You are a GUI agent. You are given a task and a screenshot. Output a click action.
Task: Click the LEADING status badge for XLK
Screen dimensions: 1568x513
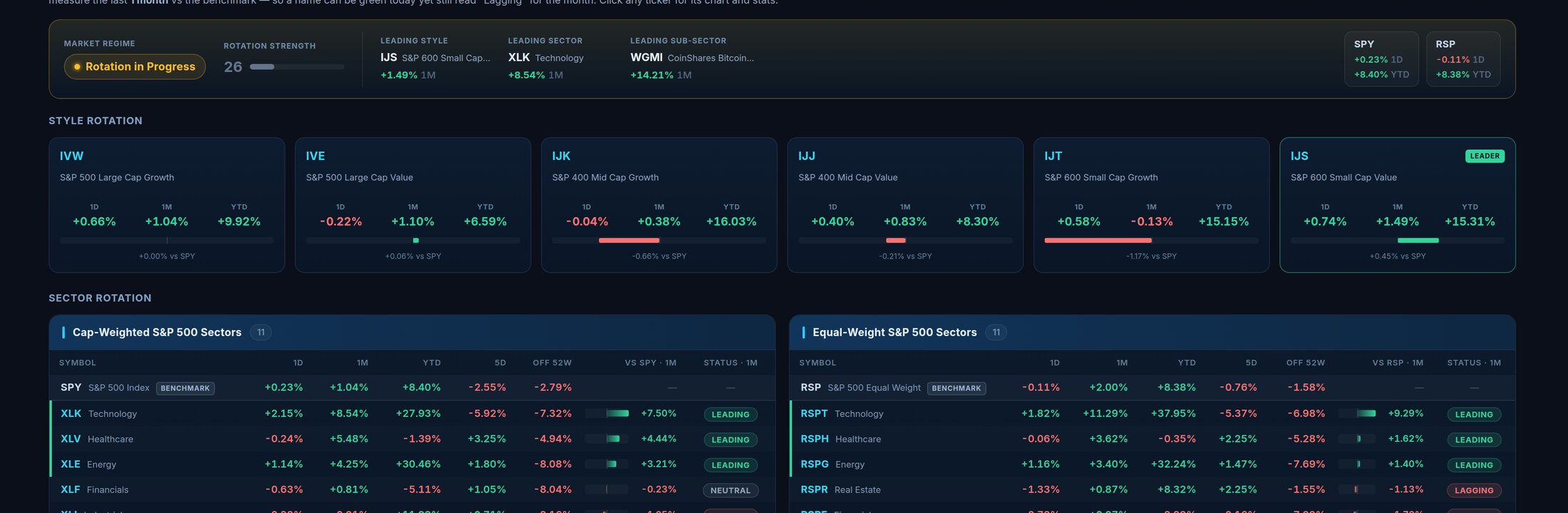[x=731, y=414]
